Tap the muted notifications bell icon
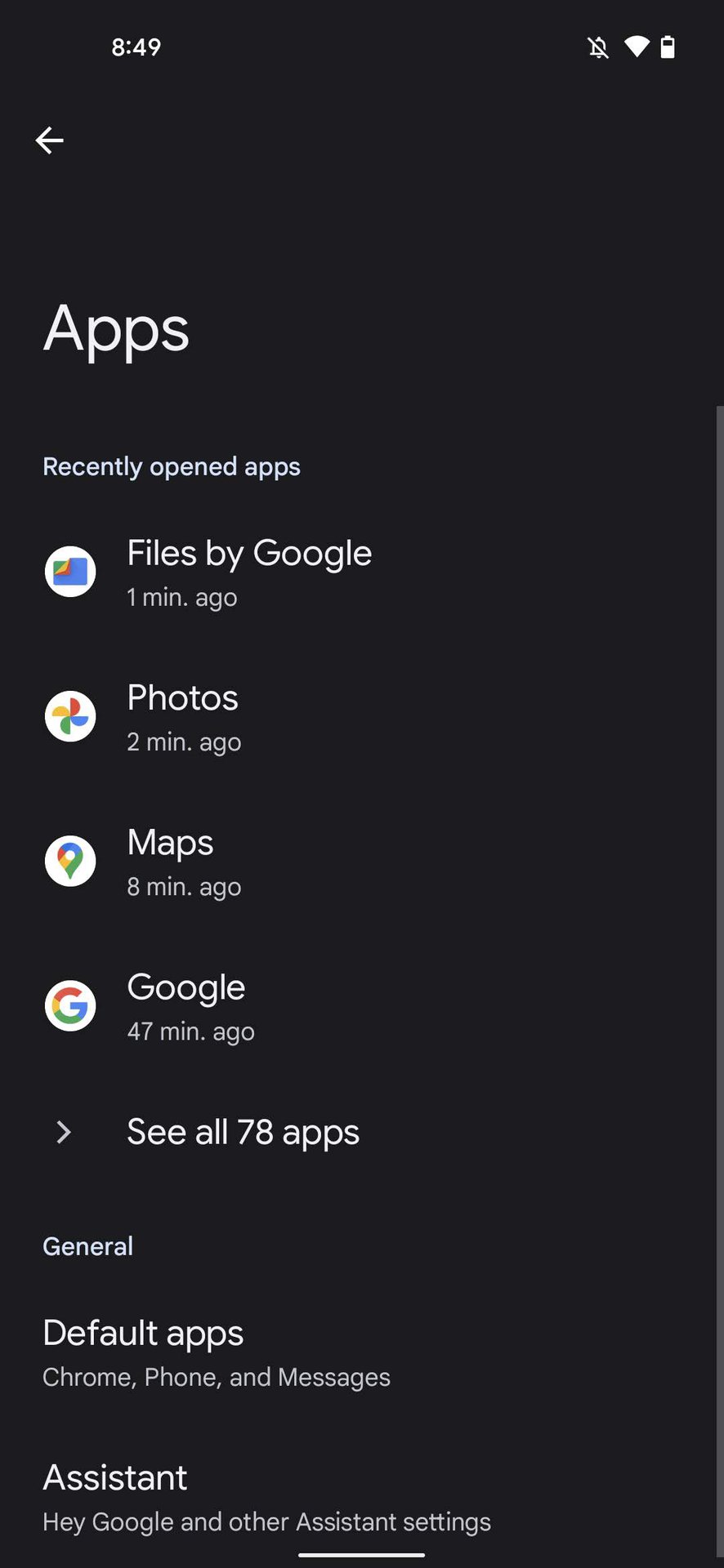The image size is (724, 1568). (x=598, y=47)
